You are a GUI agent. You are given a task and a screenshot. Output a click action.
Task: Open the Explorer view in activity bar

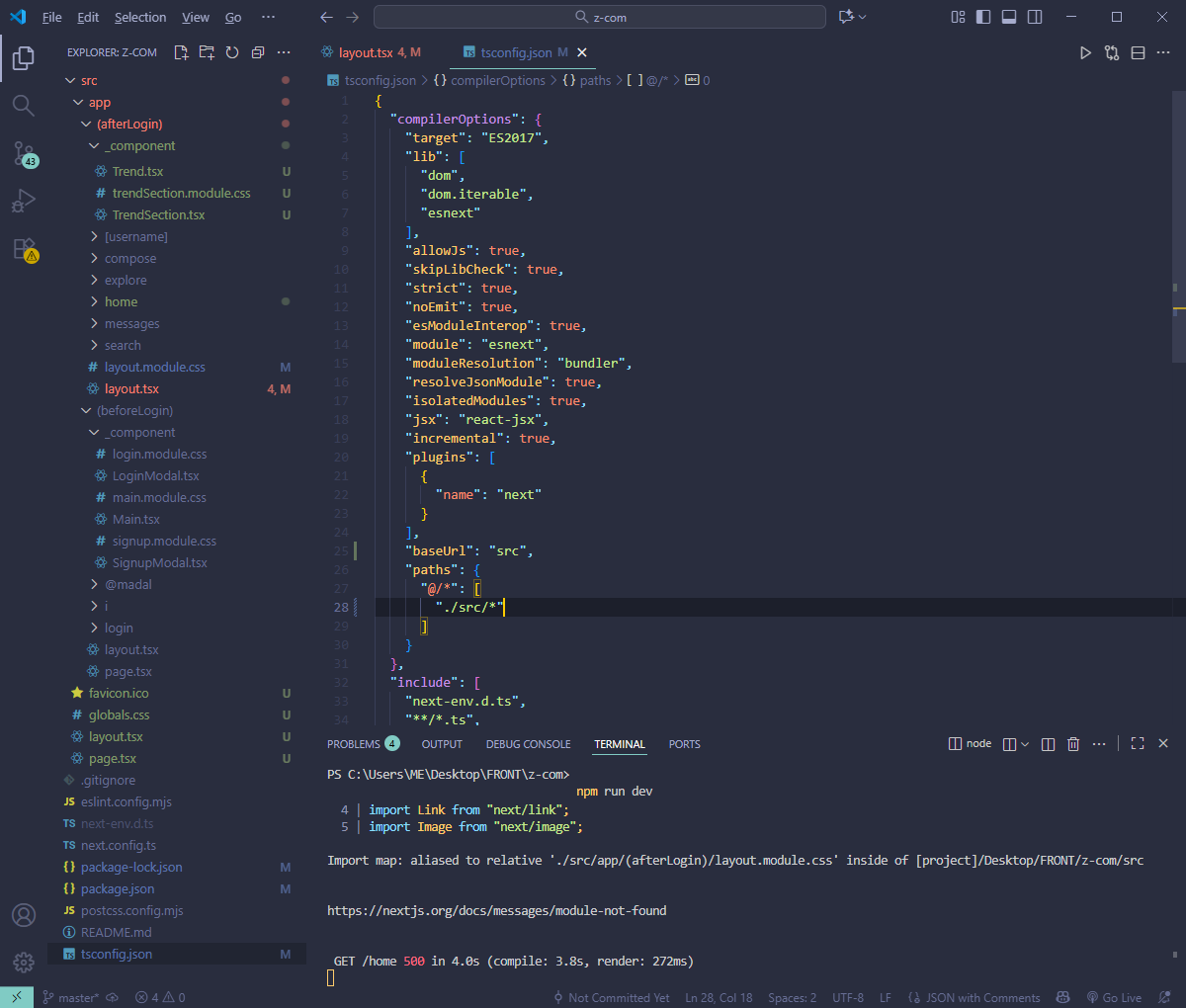[x=24, y=58]
